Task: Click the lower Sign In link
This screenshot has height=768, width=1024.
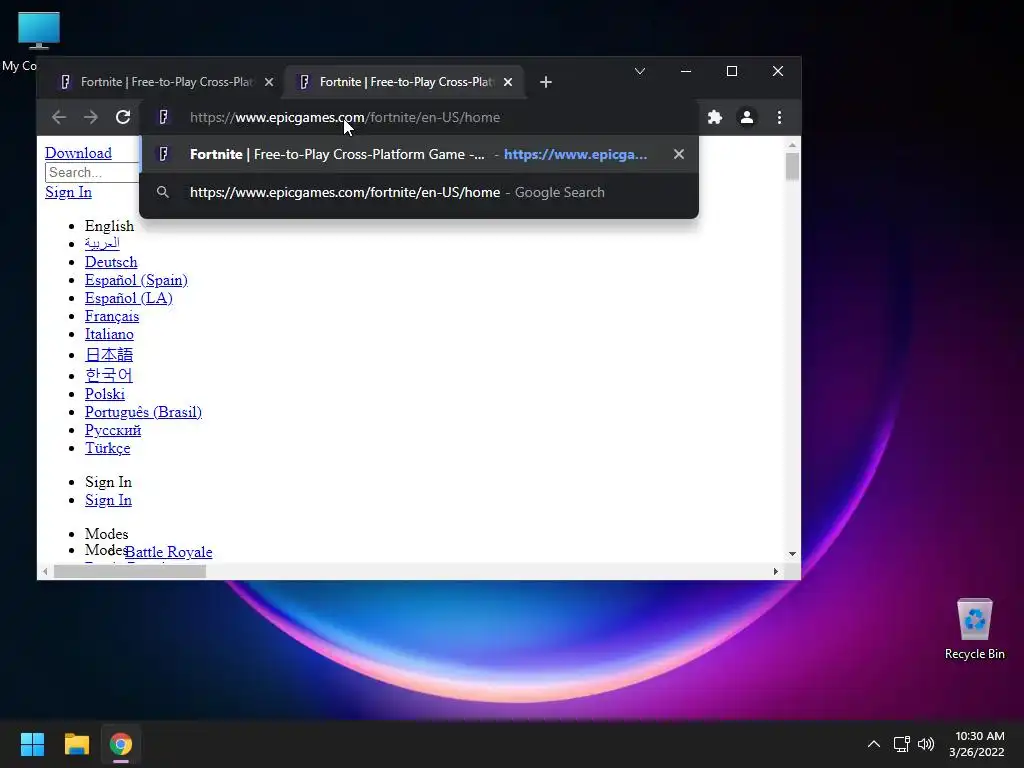Action: pos(108,500)
